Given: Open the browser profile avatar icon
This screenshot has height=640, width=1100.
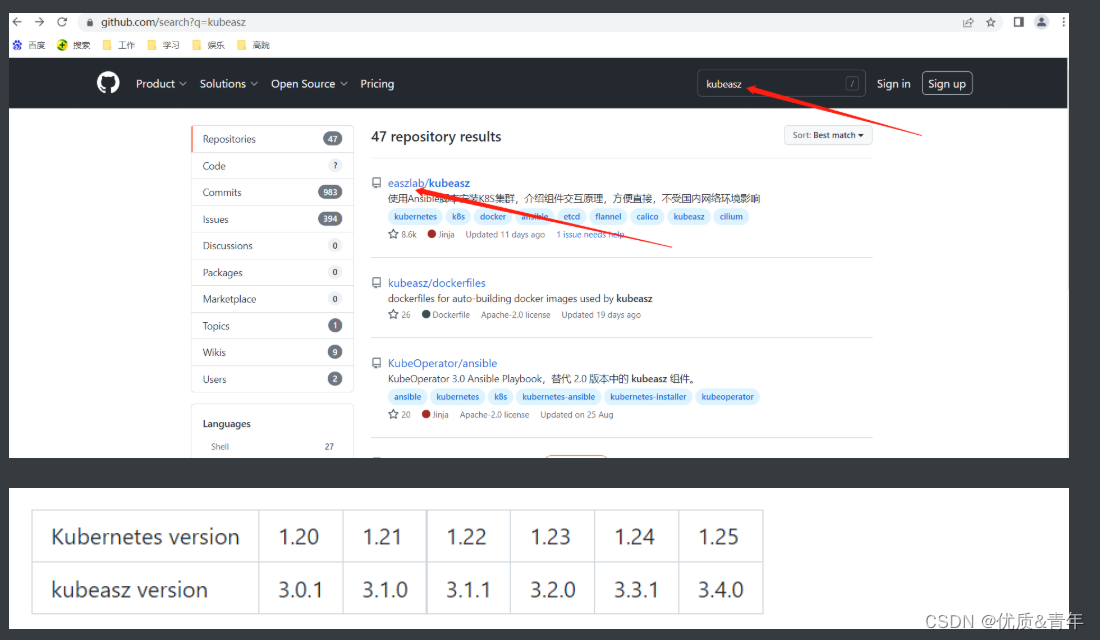Looking at the screenshot, I should pos(1041,22).
